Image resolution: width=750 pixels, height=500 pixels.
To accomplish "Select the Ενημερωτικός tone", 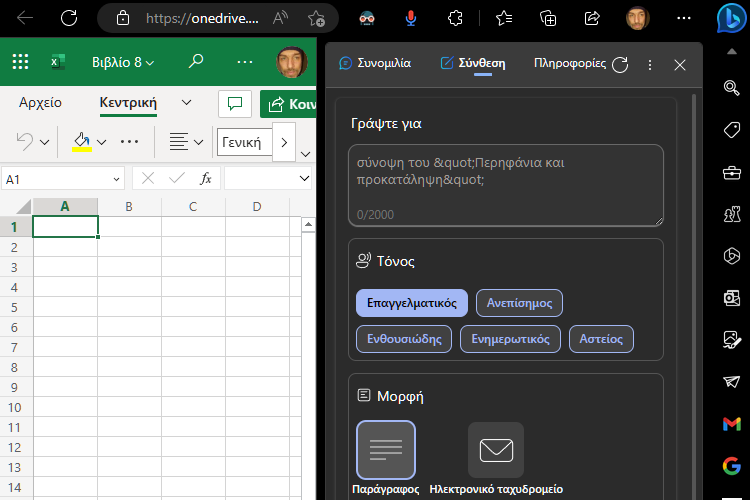I will pos(510,339).
